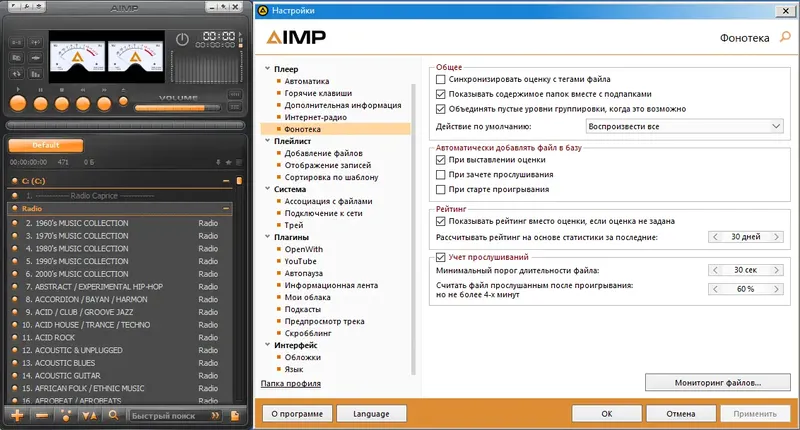The image size is (800, 430).
Task: Click the Отмена button
Action: 681,414
